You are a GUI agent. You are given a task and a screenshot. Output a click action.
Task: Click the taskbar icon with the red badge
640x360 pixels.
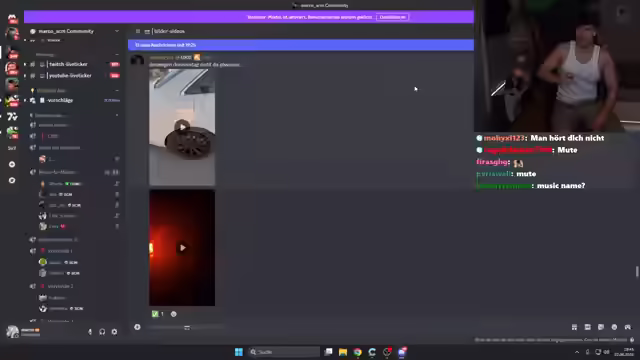point(387,352)
